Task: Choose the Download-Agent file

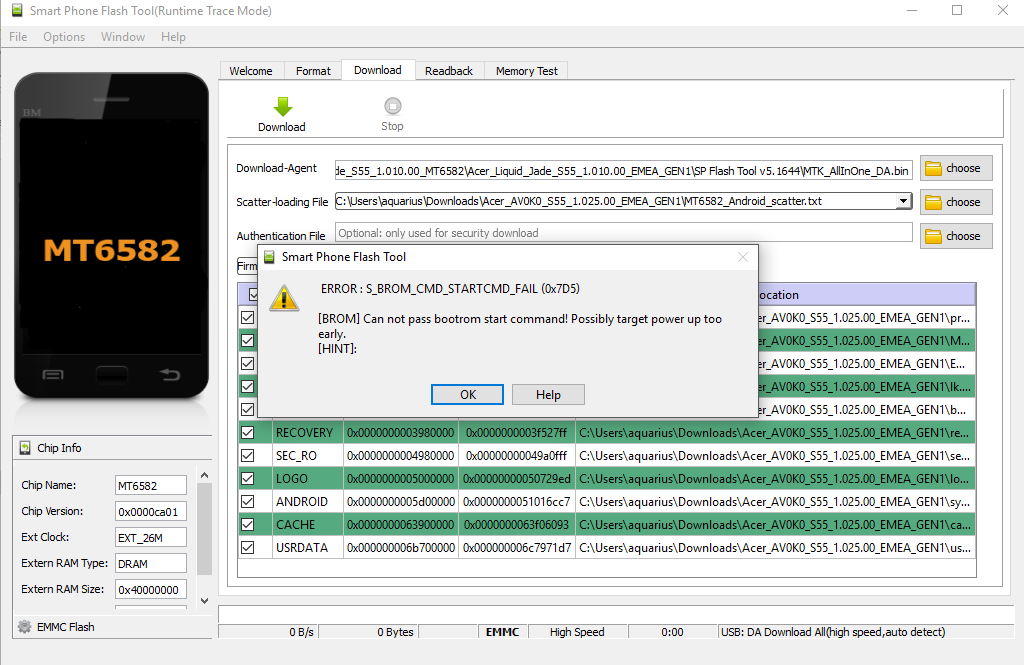Action: [956, 169]
